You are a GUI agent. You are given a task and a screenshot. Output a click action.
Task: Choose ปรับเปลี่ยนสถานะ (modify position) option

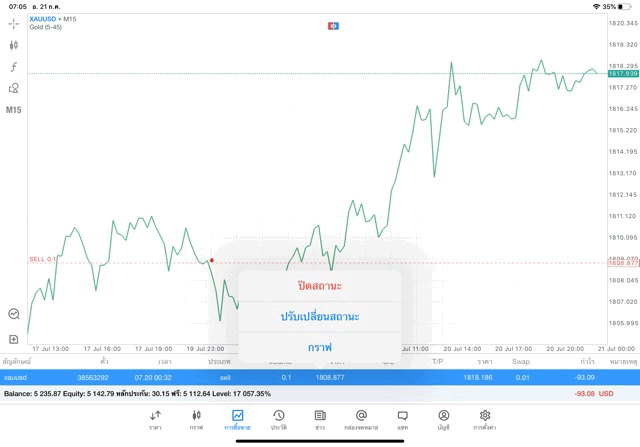[320, 316]
